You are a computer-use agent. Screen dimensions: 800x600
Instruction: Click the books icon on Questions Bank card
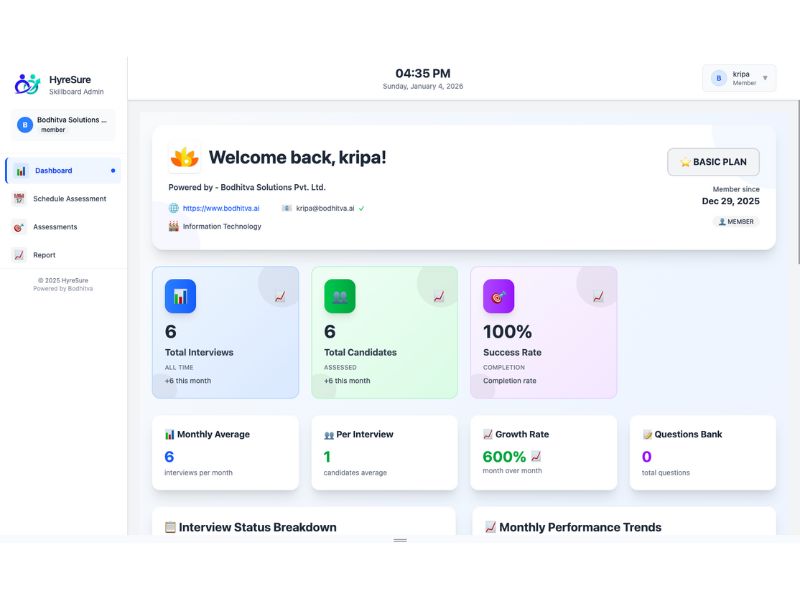click(x=650, y=433)
